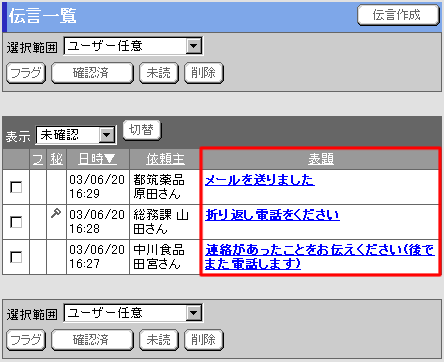Check the box for 中川食品 田宮さん row
The width and height of the screenshot is (444, 362).
[16, 257]
